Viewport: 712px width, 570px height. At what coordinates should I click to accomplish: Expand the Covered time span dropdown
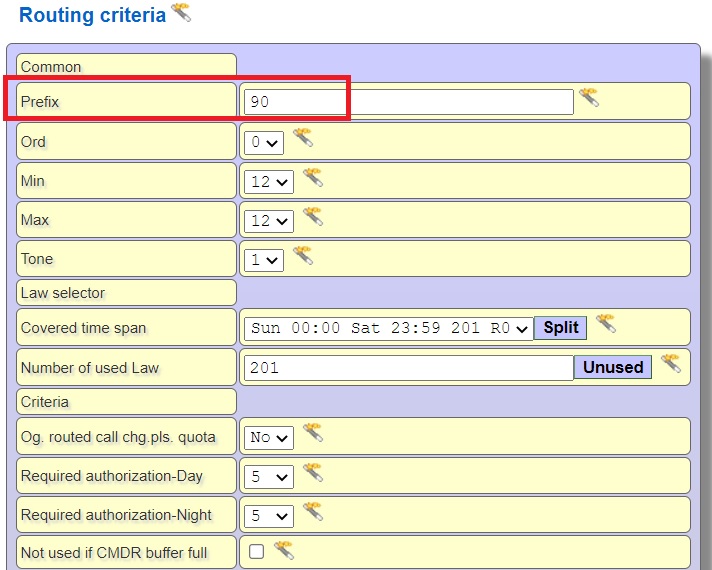tap(388, 328)
